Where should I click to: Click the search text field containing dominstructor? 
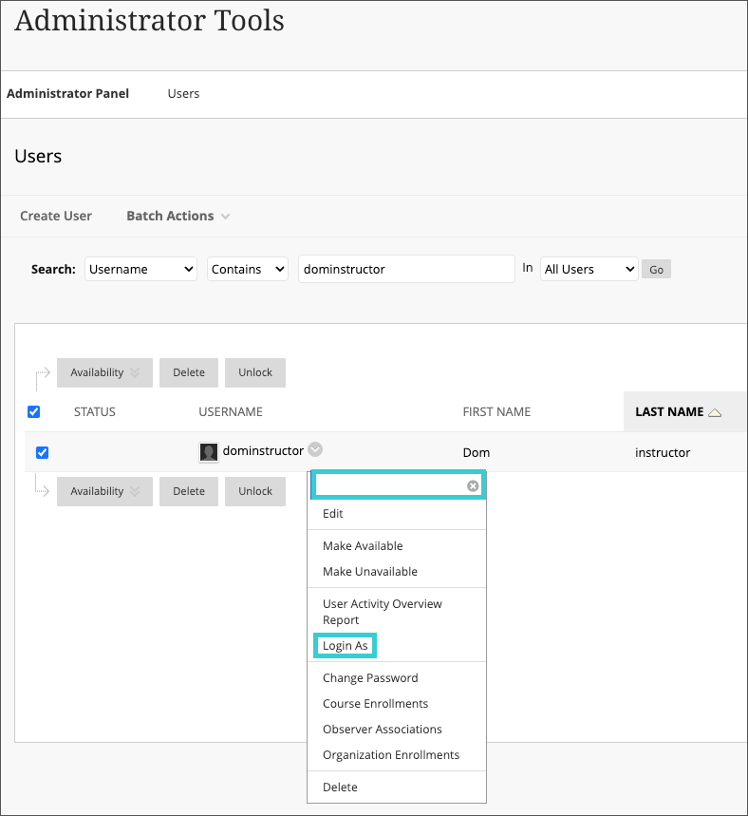point(406,269)
